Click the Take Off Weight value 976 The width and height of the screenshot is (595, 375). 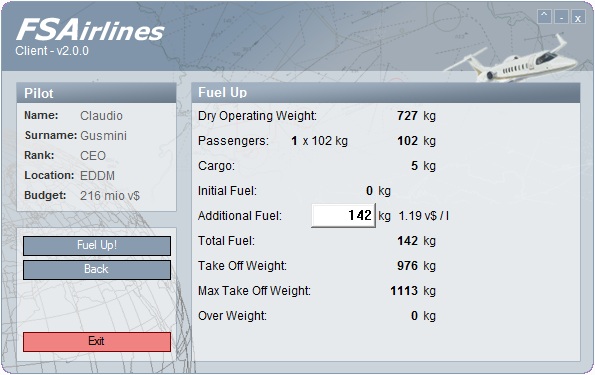point(408,266)
